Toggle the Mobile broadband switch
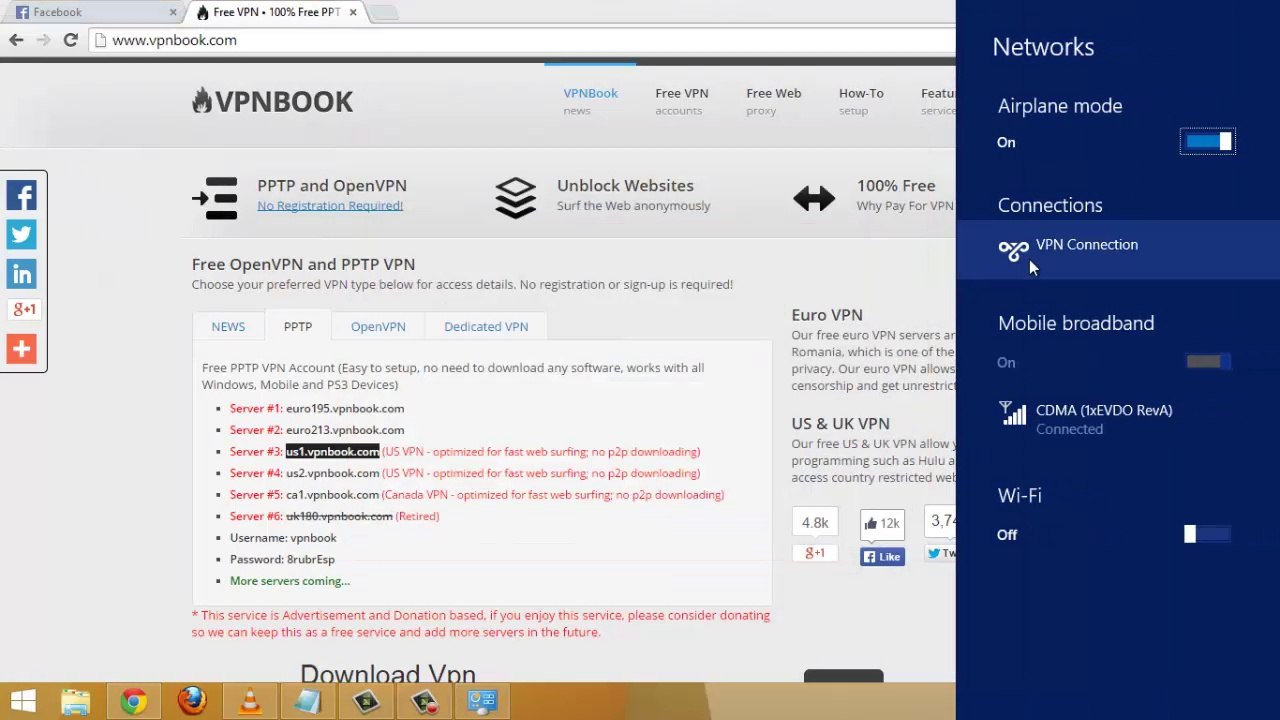This screenshot has width=1280, height=720. (x=1208, y=361)
